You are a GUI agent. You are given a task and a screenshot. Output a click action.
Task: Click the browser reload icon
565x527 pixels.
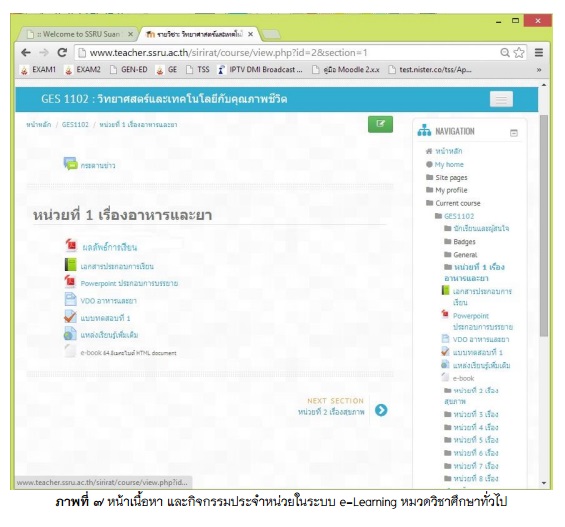[62, 53]
